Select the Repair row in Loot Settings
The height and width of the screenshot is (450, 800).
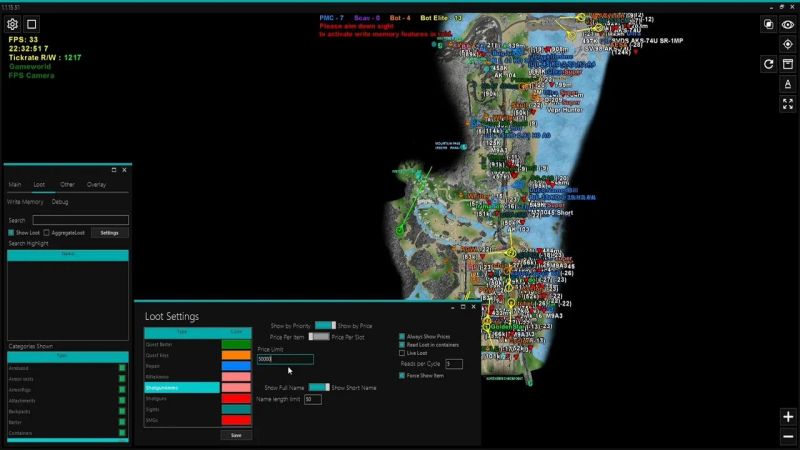point(182,366)
